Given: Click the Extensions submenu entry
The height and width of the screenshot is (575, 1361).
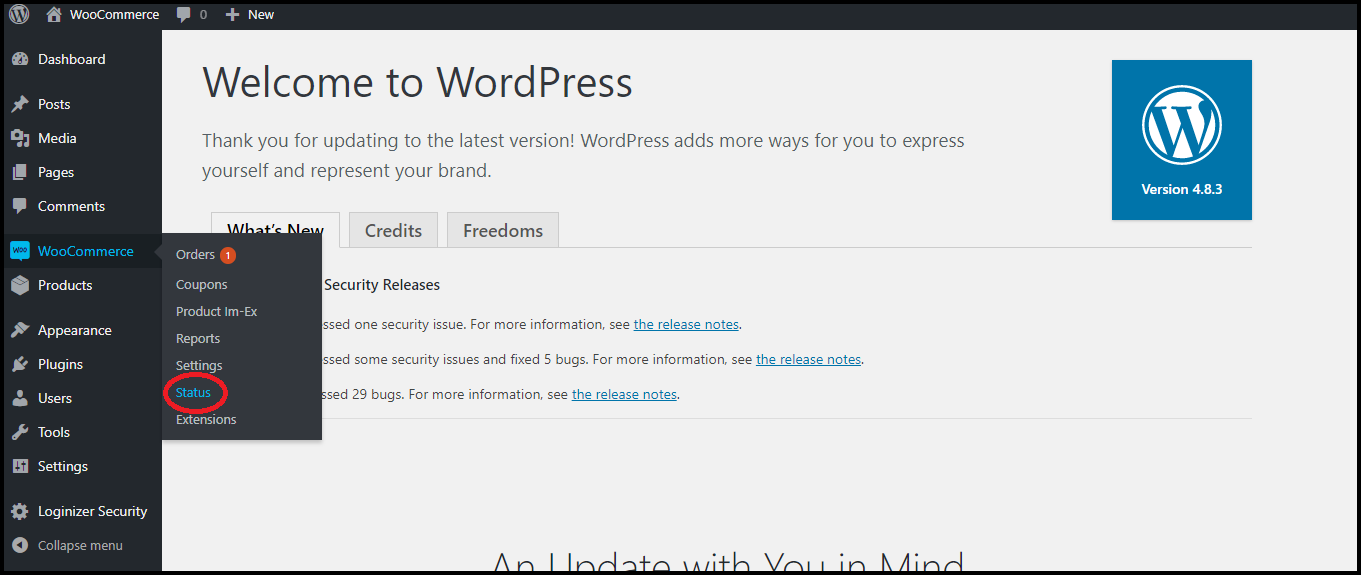Looking at the screenshot, I should click(x=206, y=420).
